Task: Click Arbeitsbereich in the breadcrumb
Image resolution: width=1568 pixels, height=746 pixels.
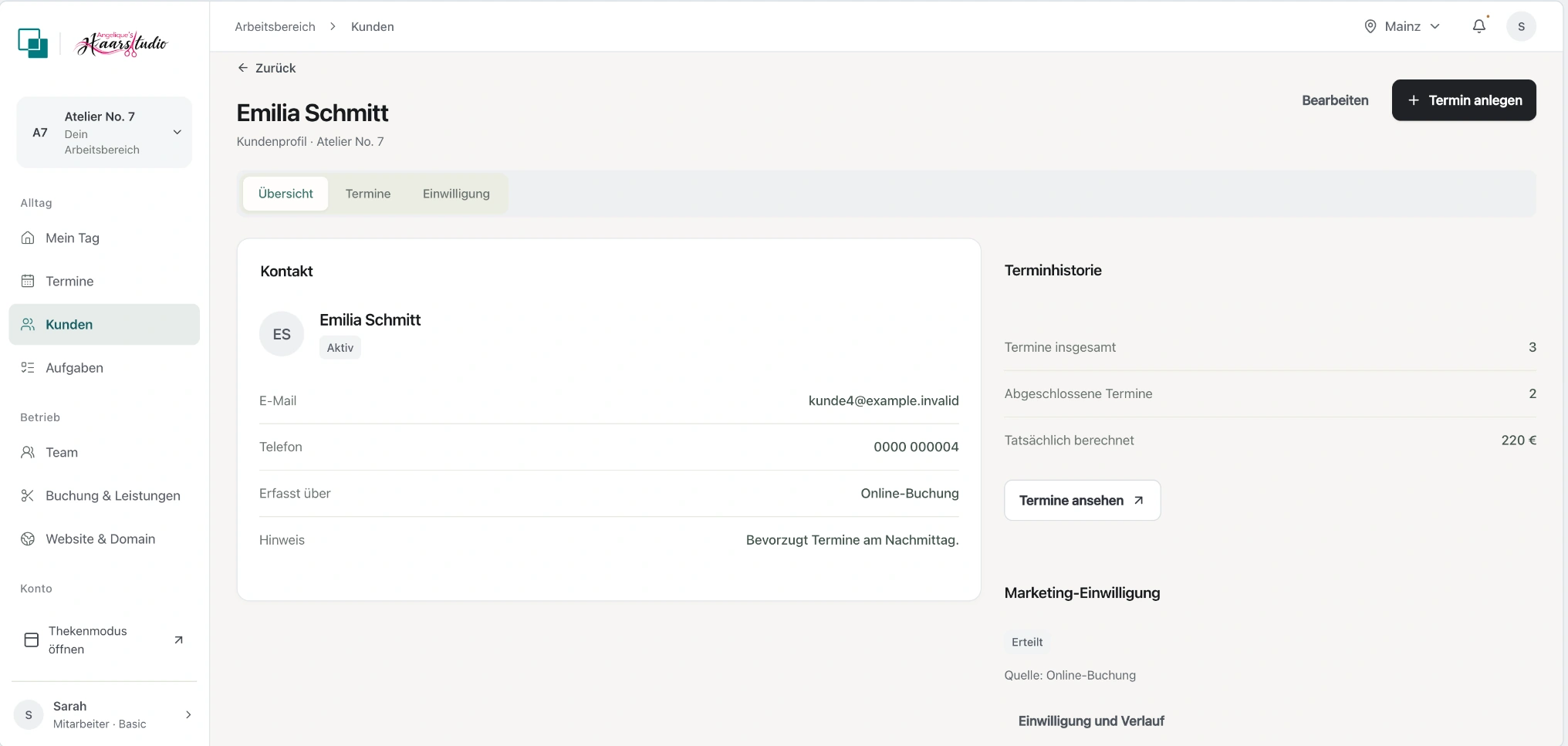Action: [x=275, y=26]
